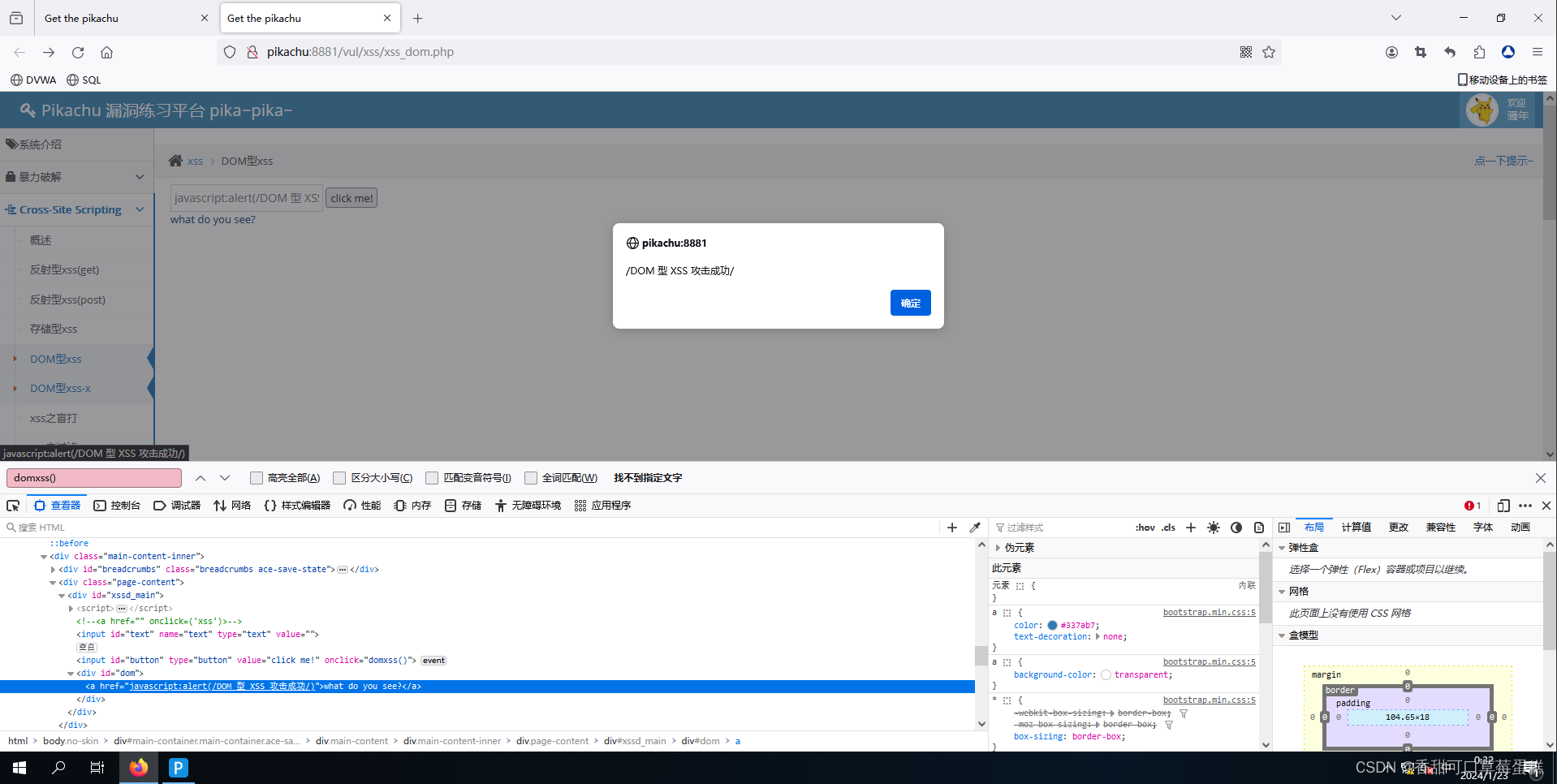Expand the text-decoration shorthand arrow

[x=1098, y=637]
